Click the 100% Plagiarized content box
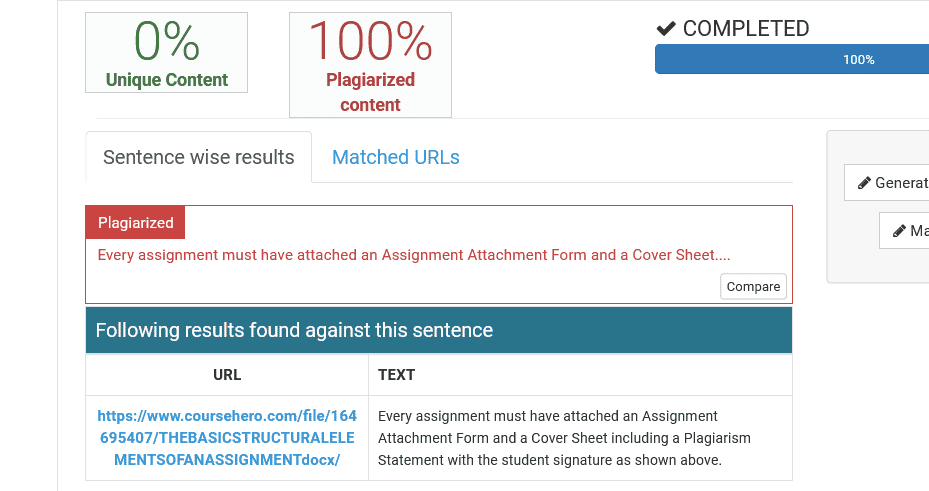 [370, 65]
